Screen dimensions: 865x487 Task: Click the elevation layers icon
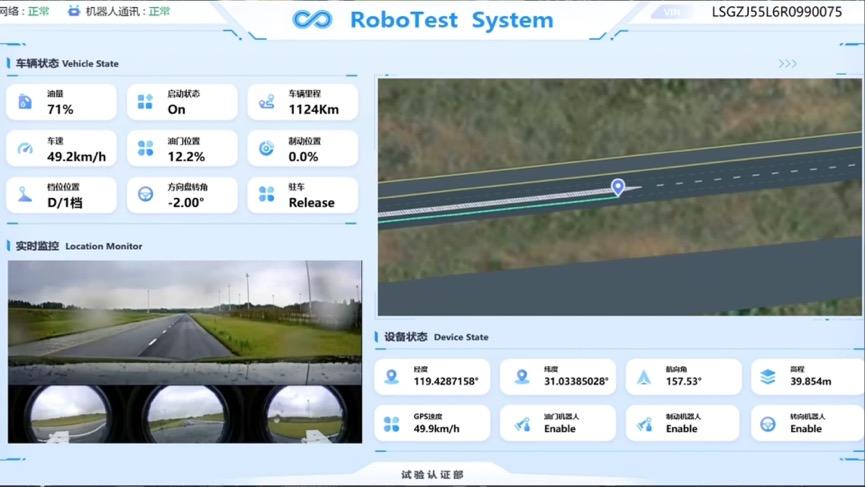tap(767, 377)
